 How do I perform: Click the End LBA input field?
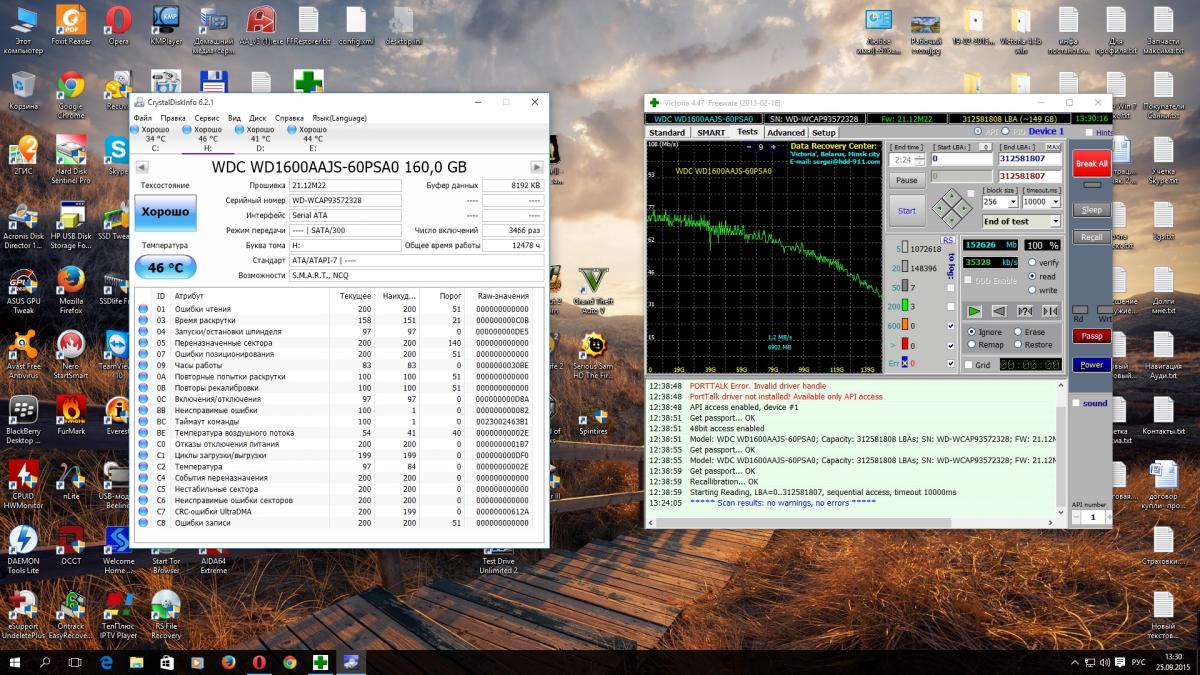point(1030,158)
